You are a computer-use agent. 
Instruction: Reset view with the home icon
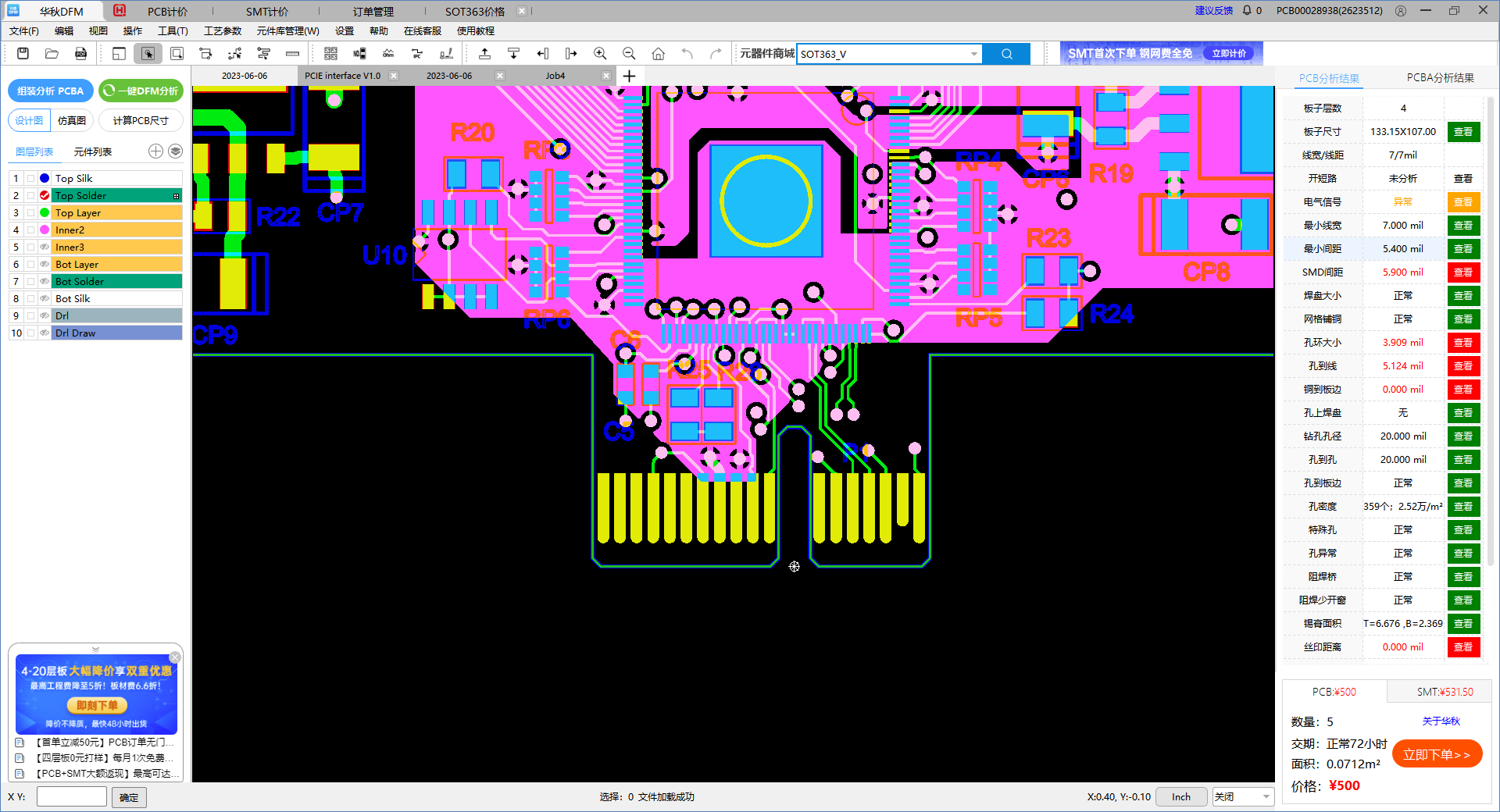click(658, 53)
